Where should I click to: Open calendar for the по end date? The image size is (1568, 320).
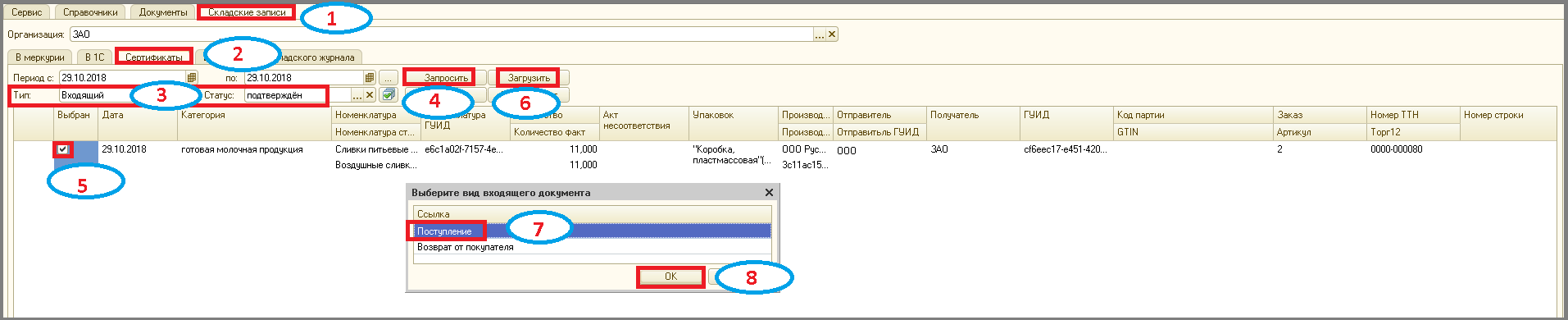click(x=370, y=78)
